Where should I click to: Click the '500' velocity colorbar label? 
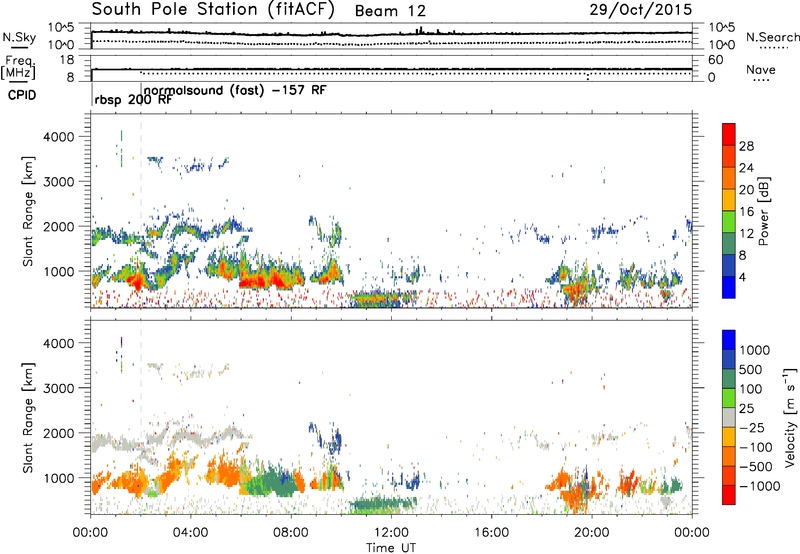pos(753,370)
